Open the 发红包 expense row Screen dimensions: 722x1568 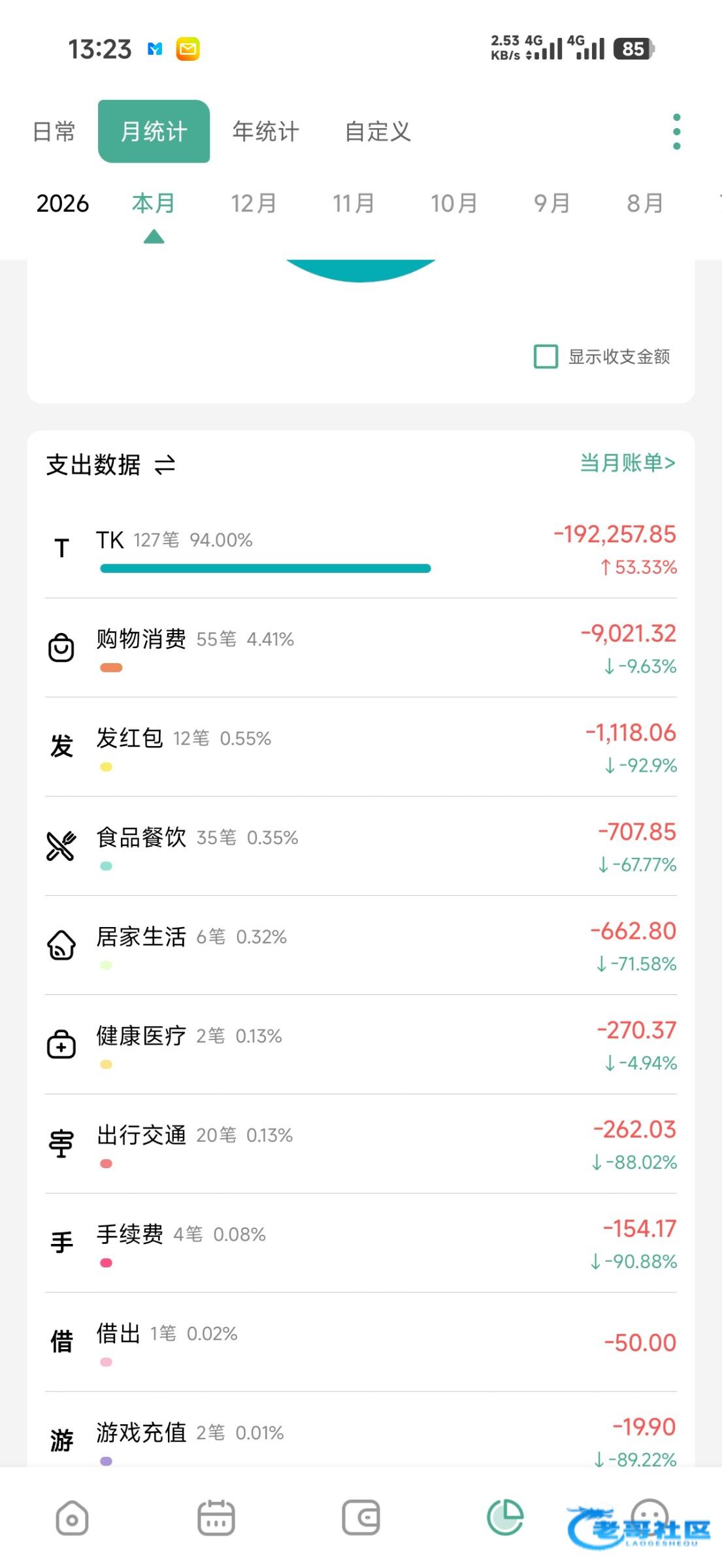point(361,747)
